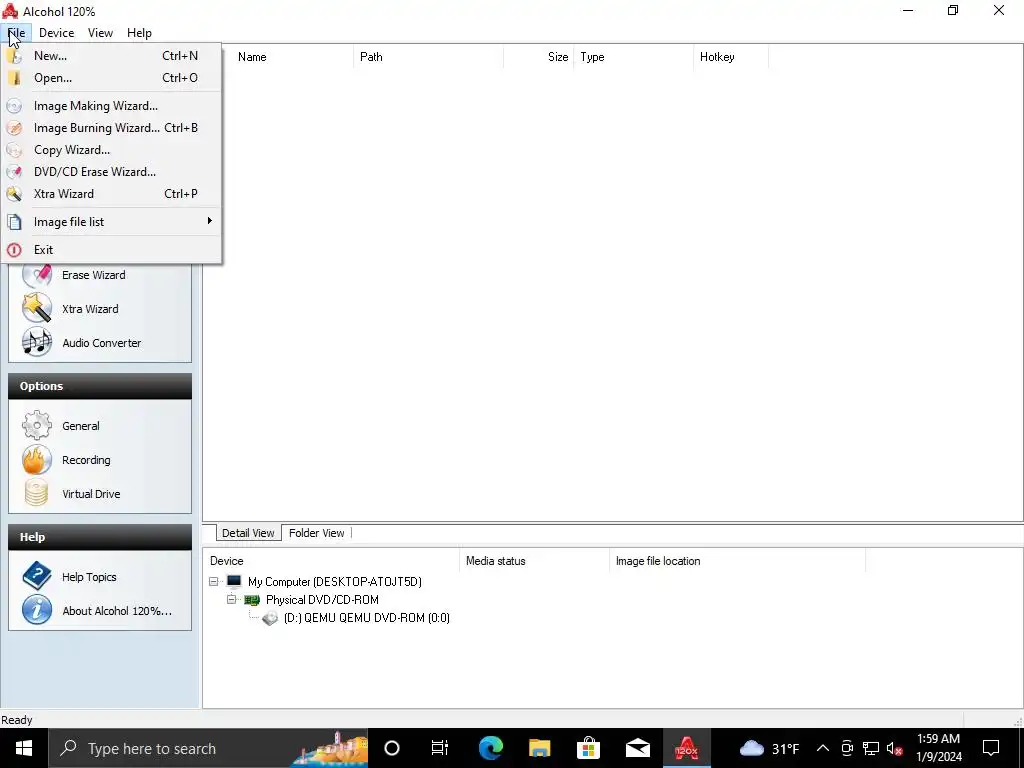Select Image Burning Wizard... menu item
The height and width of the screenshot is (768, 1024).
112,128
